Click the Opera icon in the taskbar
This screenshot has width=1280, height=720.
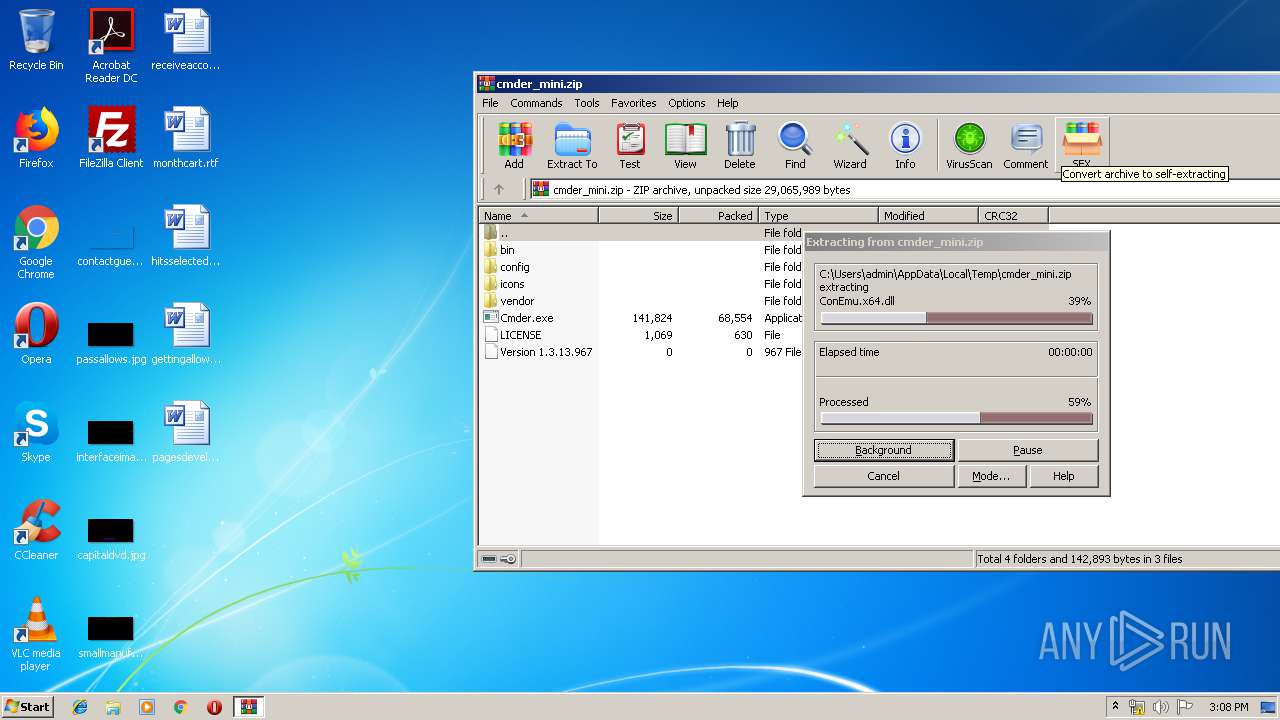[x=214, y=707]
